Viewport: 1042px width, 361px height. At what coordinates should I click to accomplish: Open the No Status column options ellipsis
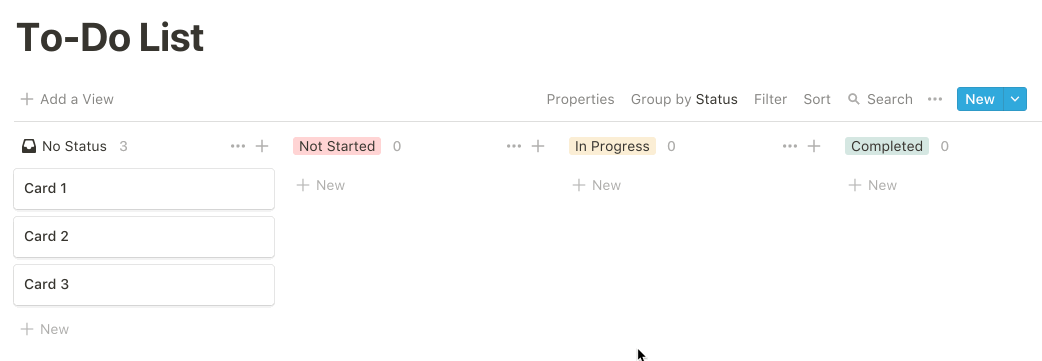click(238, 146)
